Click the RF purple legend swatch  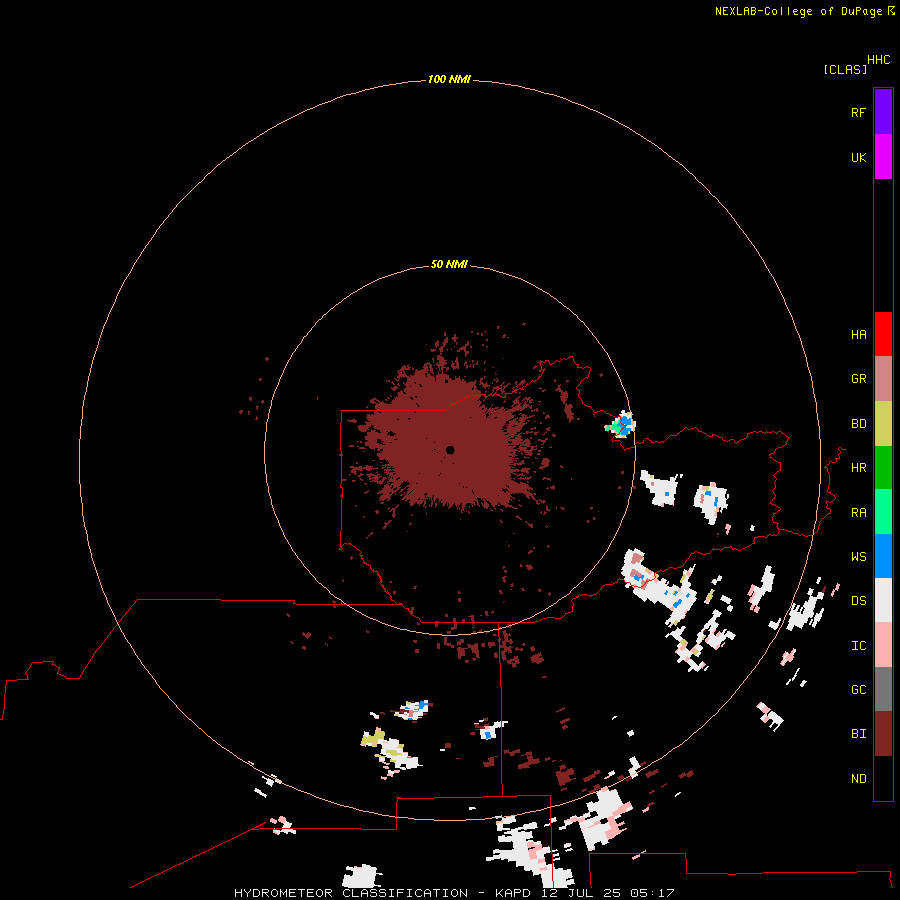point(883,112)
